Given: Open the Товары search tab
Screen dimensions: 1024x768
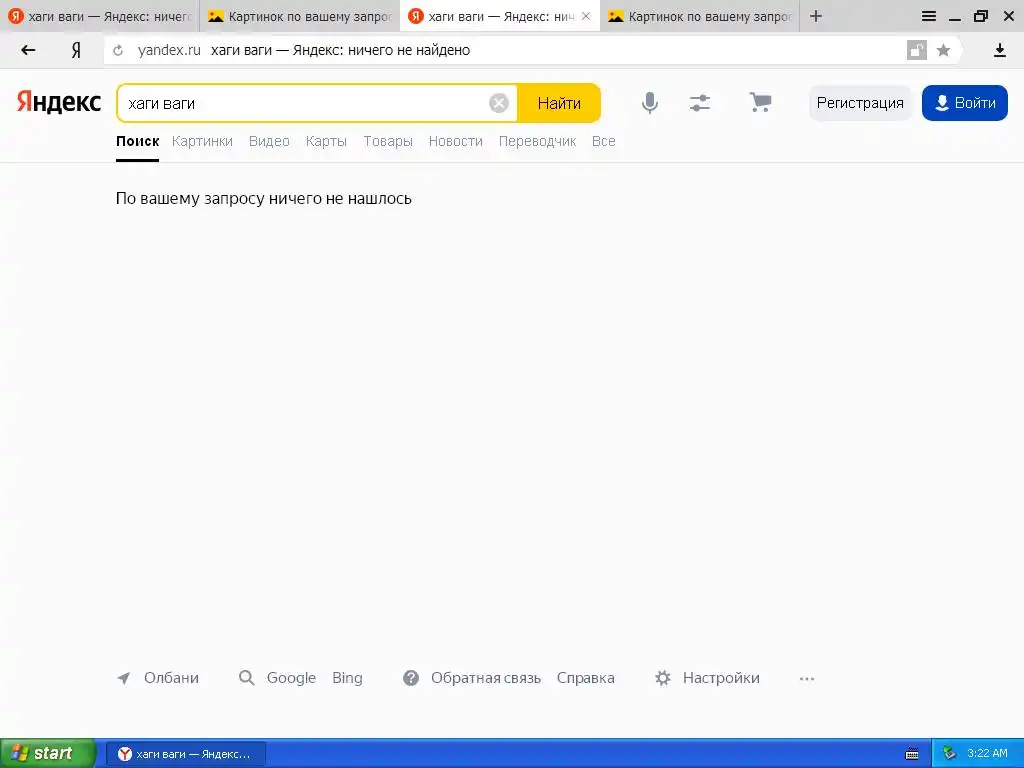Looking at the screenshot, I should click(x=388, y=141).
